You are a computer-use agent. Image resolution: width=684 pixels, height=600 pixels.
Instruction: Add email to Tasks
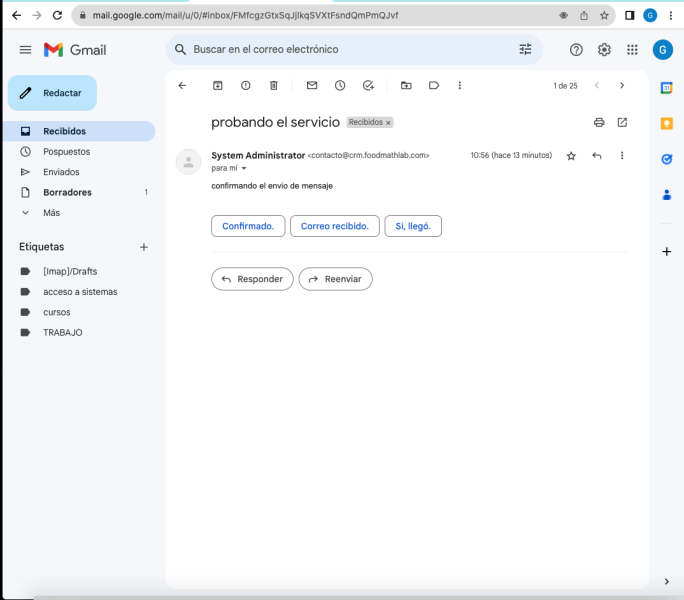click(368, 86)
